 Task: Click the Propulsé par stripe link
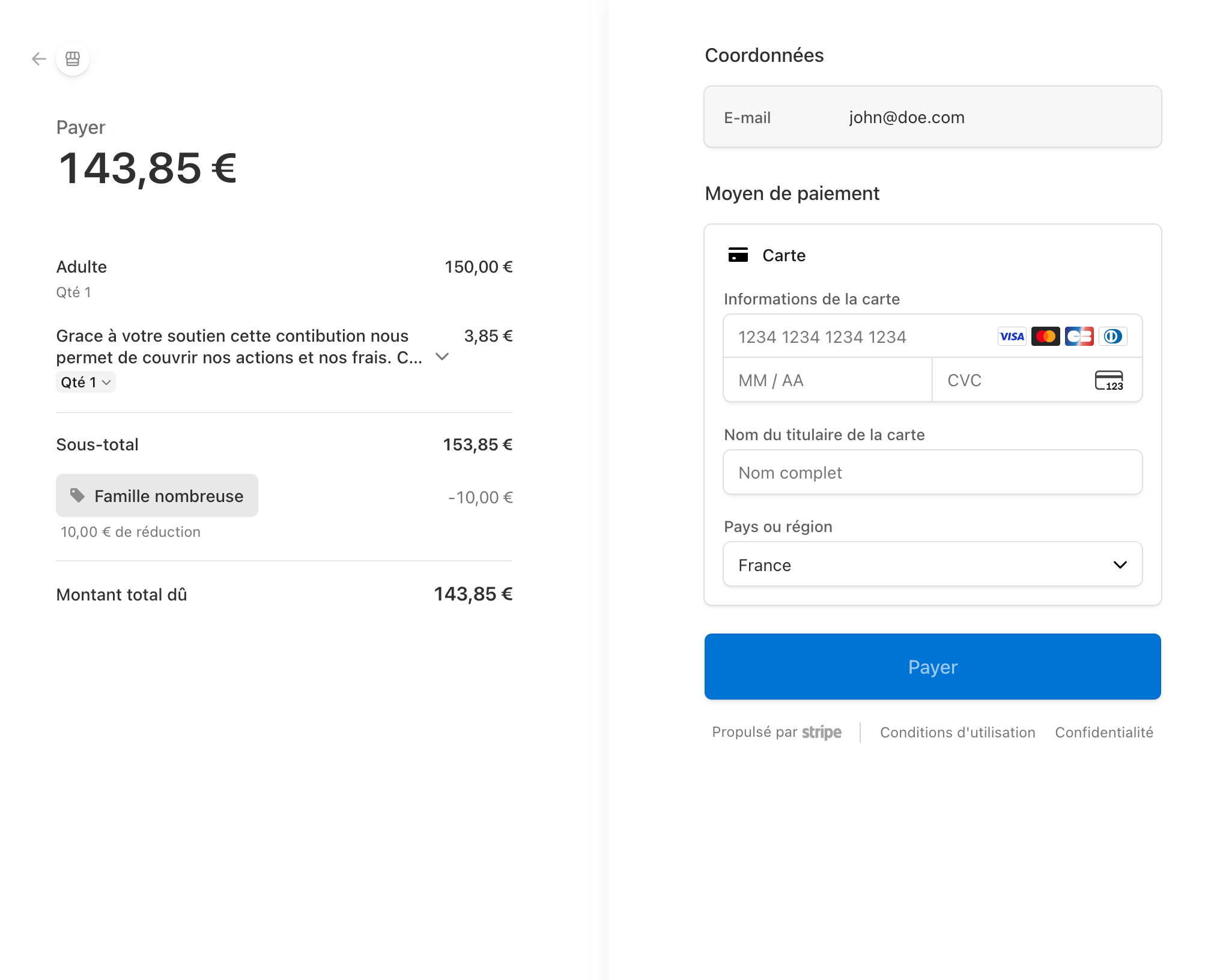pyautogui.click(x=777, y=733)
